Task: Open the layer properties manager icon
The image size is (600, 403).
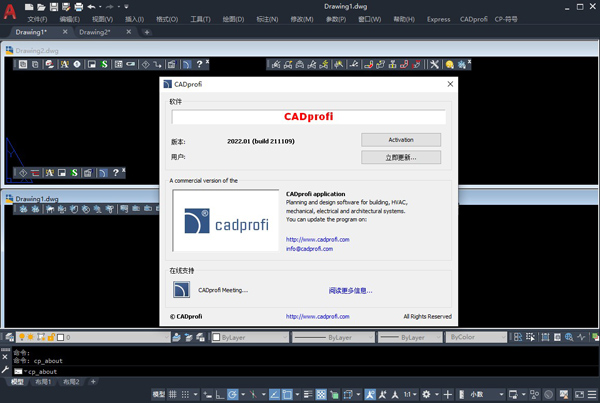Action: click(9, 337)
